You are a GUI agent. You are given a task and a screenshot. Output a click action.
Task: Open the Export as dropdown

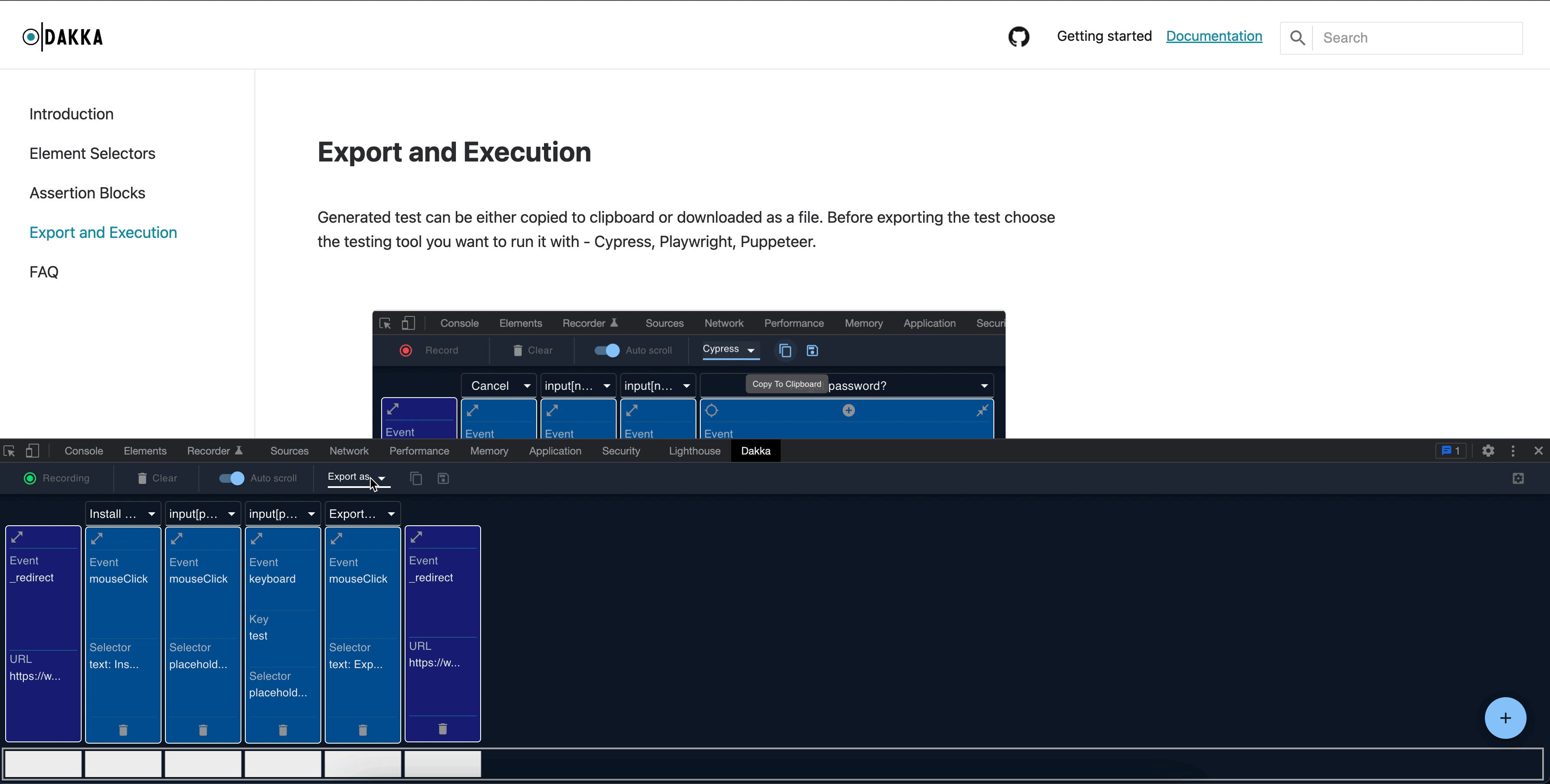(359, 478)
